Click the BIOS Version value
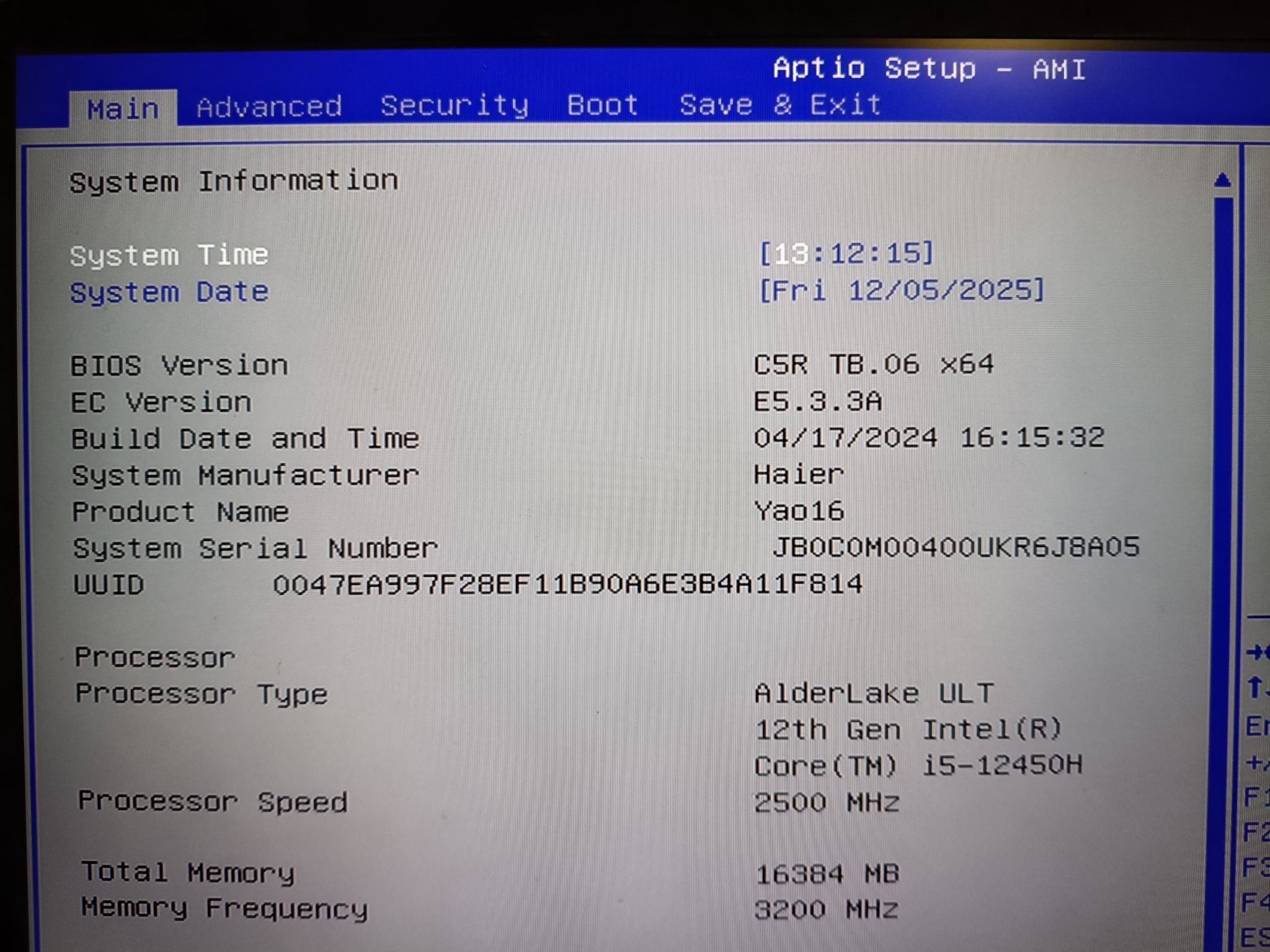 [873, 364]
